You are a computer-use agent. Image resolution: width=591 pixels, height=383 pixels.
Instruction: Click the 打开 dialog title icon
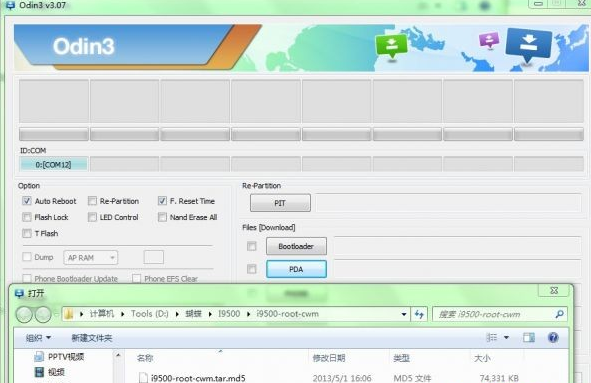(x=19, y=293)
